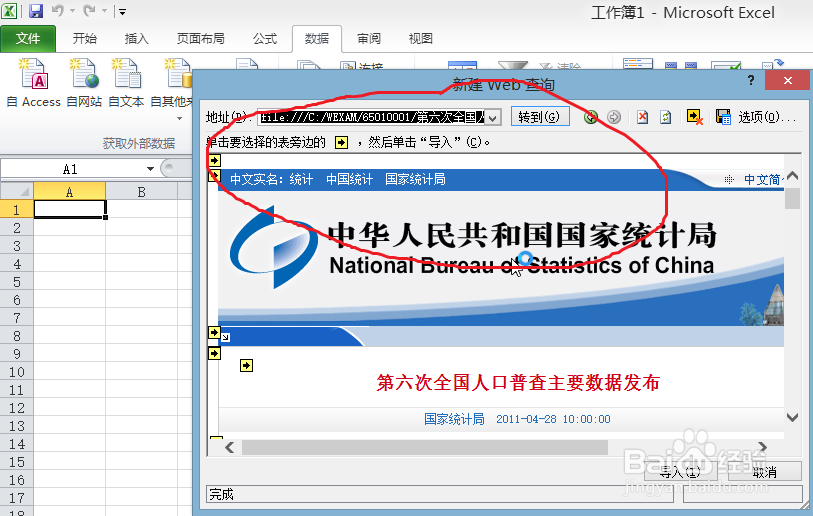Open the Customize Quick Access Toolbar dropdown
This screenshot has height=516, width=813.
(122, 11)
